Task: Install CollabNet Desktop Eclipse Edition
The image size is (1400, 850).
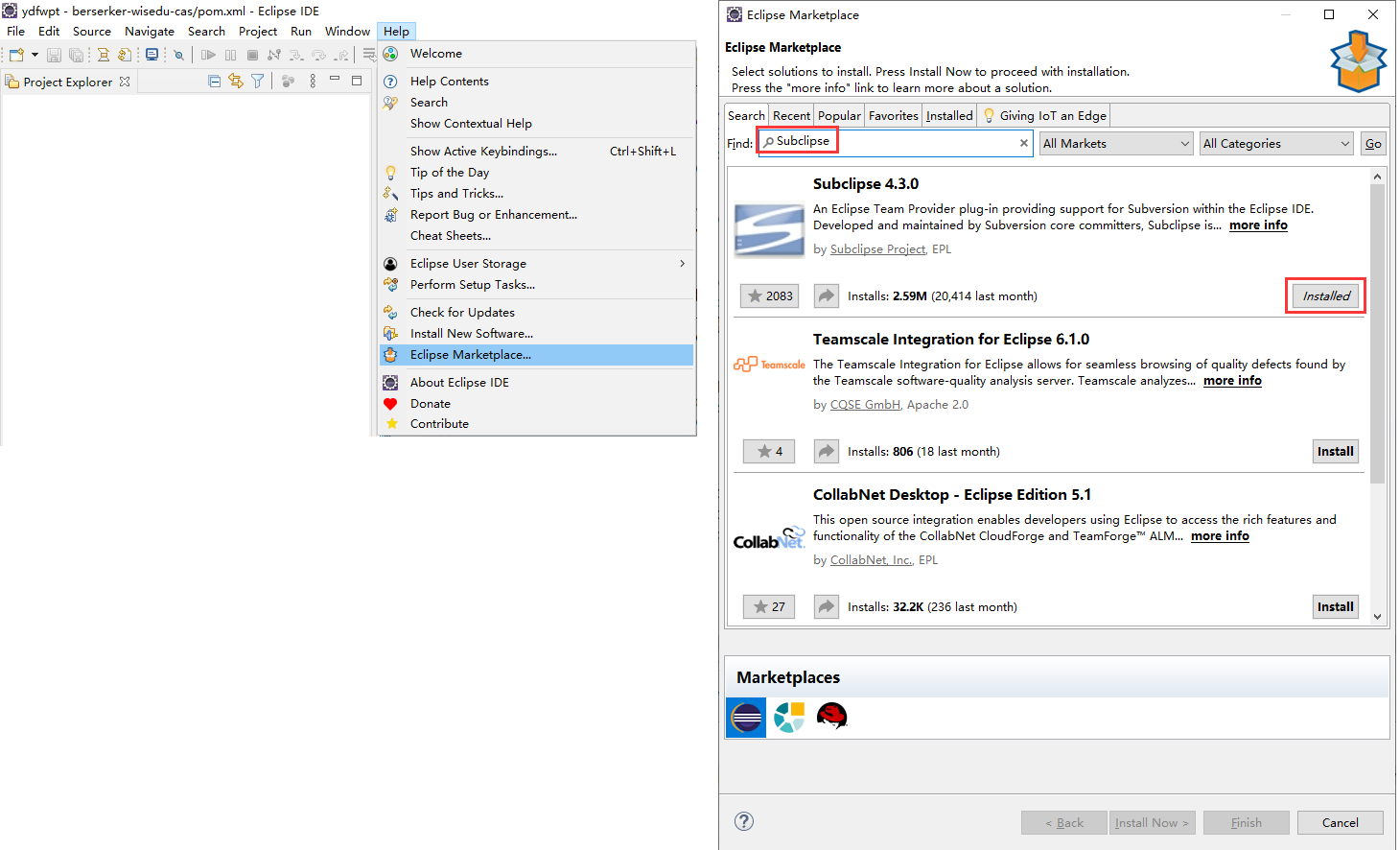Action: tap(1335, 607)
